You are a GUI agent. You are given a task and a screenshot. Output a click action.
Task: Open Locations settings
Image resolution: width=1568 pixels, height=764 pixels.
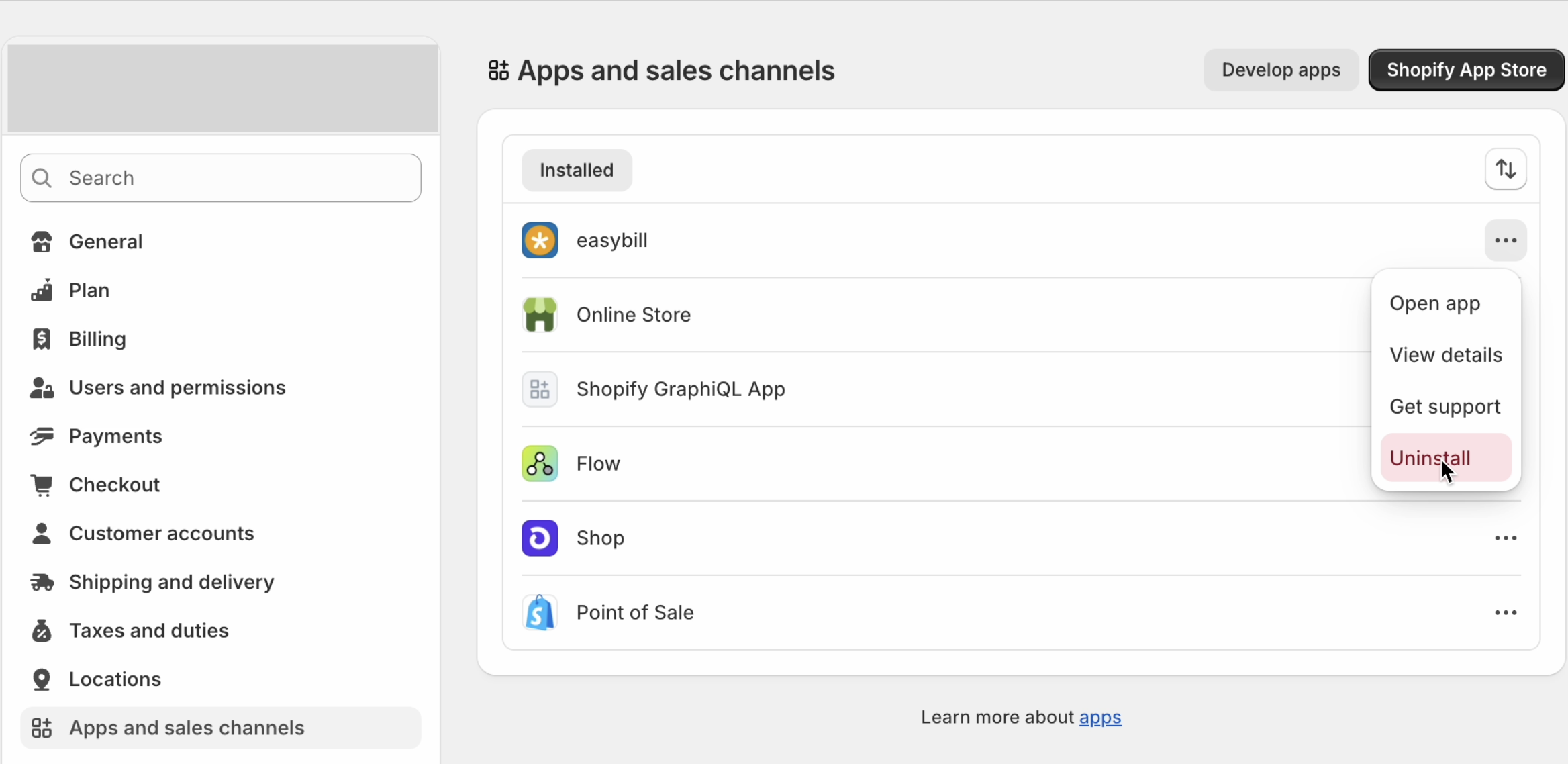221,679
